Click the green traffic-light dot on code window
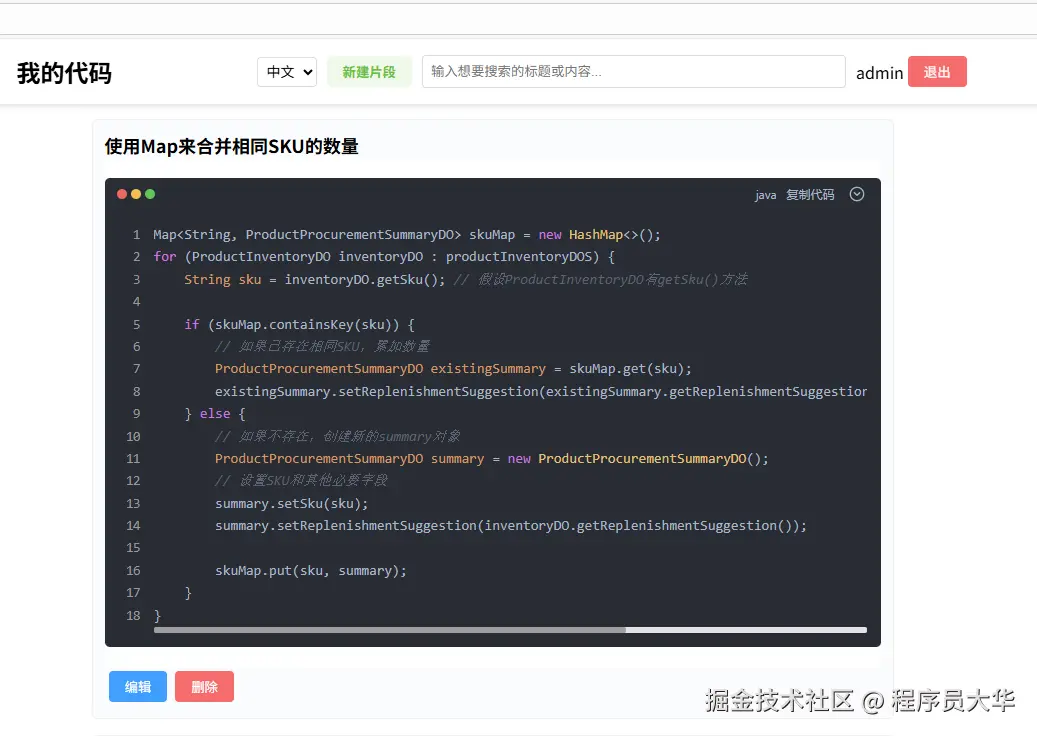The width and height of the screenshot is (1037, 736). 149,194
